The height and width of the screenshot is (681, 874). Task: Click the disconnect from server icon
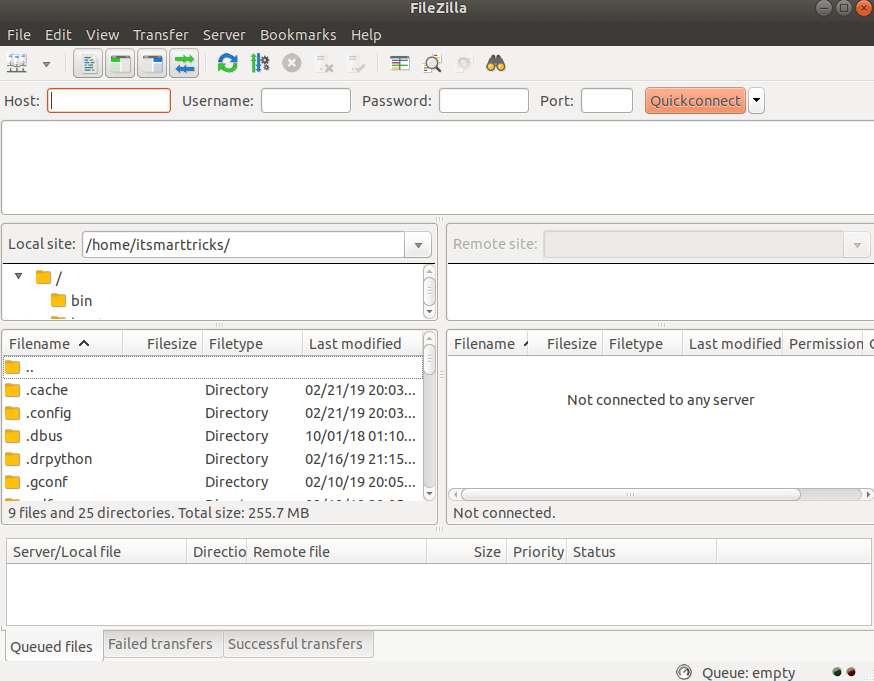click(324, 64)
